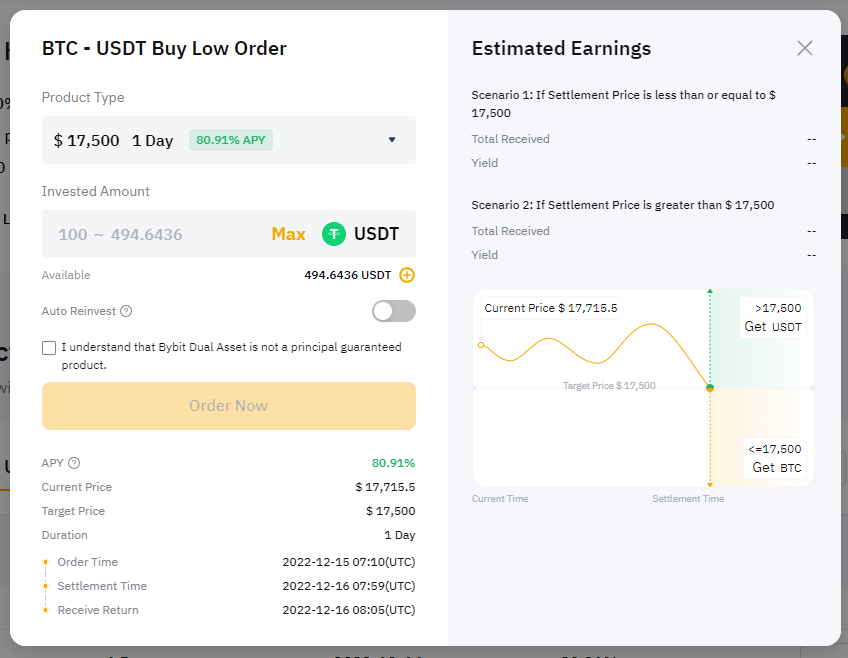Click the chart's starting current price point
Viewport: 848px width, 658px height.
click(x=481, y=345)
